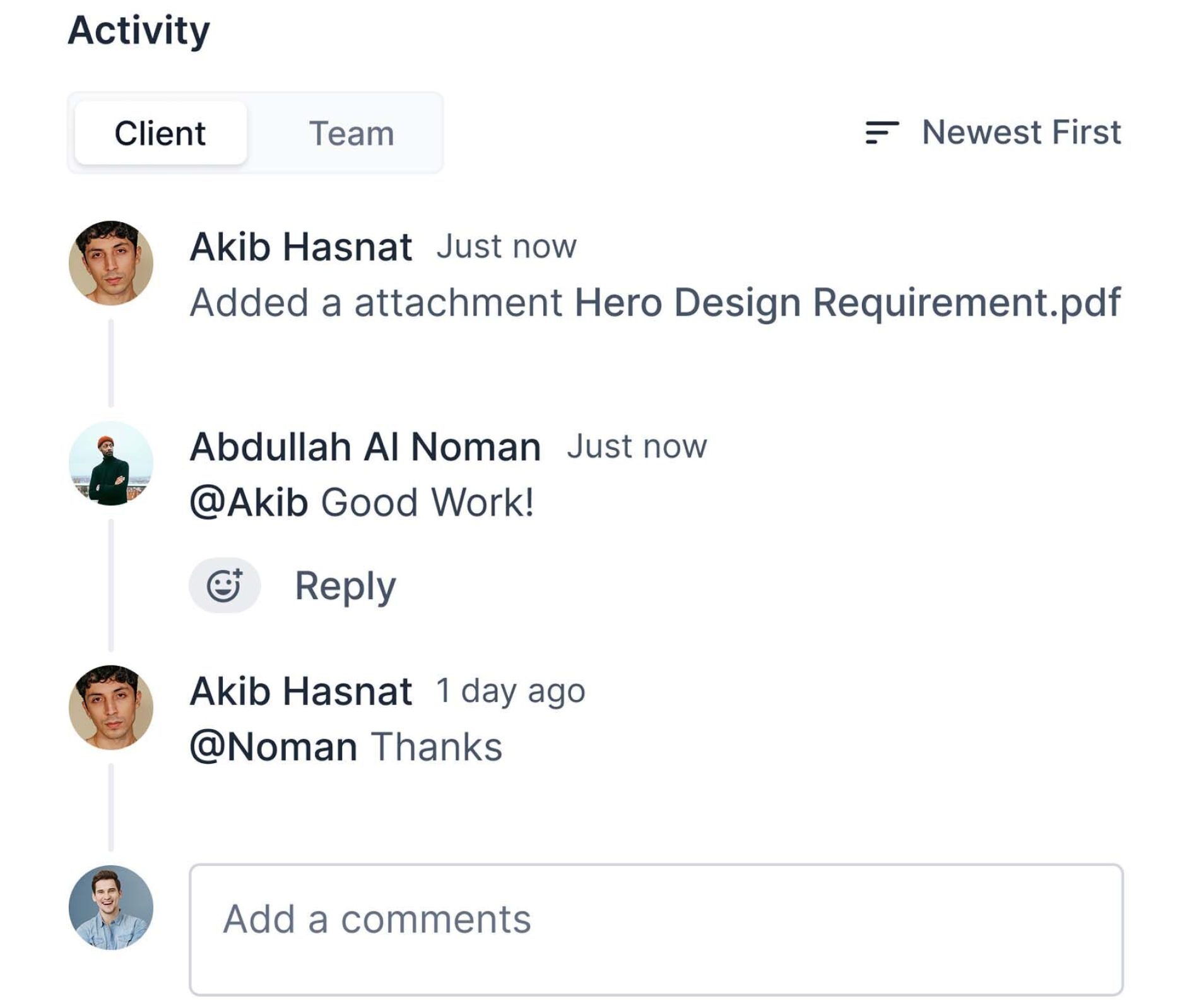Select the Client activity tab
This screenshot has width=1199, height=1008.
[161, 133]
